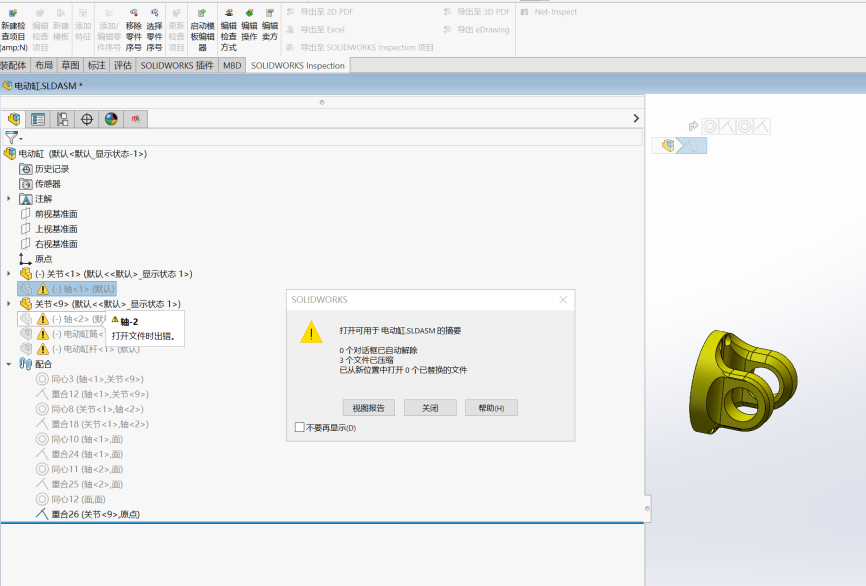The width and height of the screenshot is (866, 586).
Task: Switch to the MBD tab
Action: [x=232, y=65]
